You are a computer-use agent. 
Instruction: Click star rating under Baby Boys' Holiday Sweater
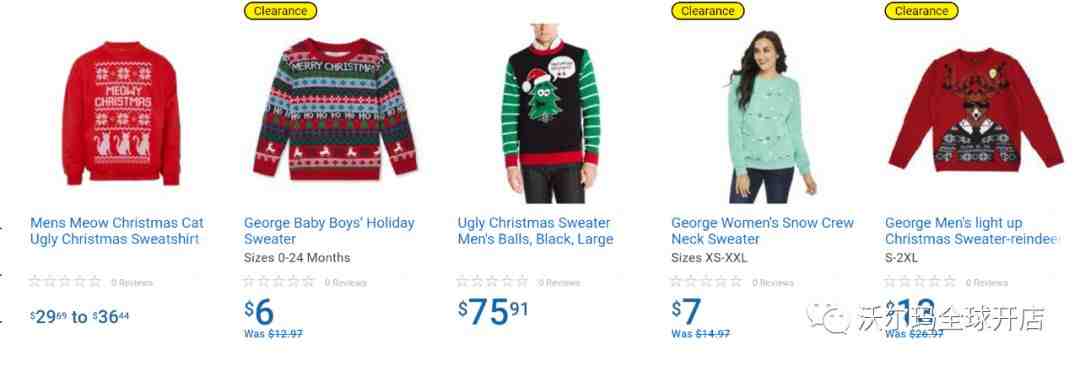tap(279, 282)
